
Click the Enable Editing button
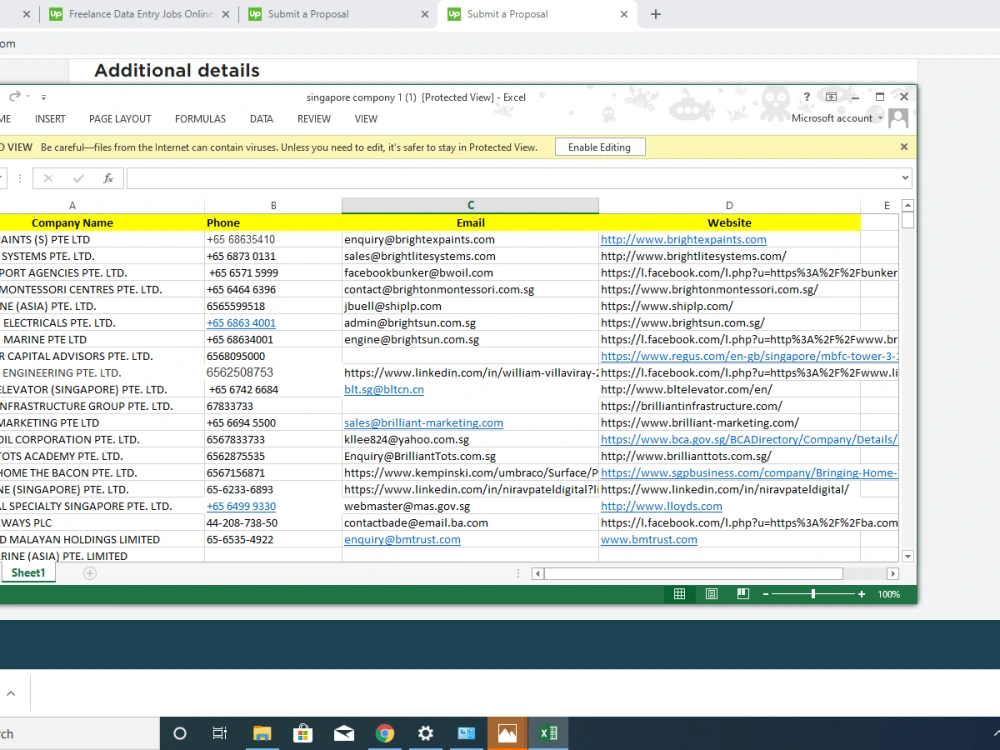point(599,147)
